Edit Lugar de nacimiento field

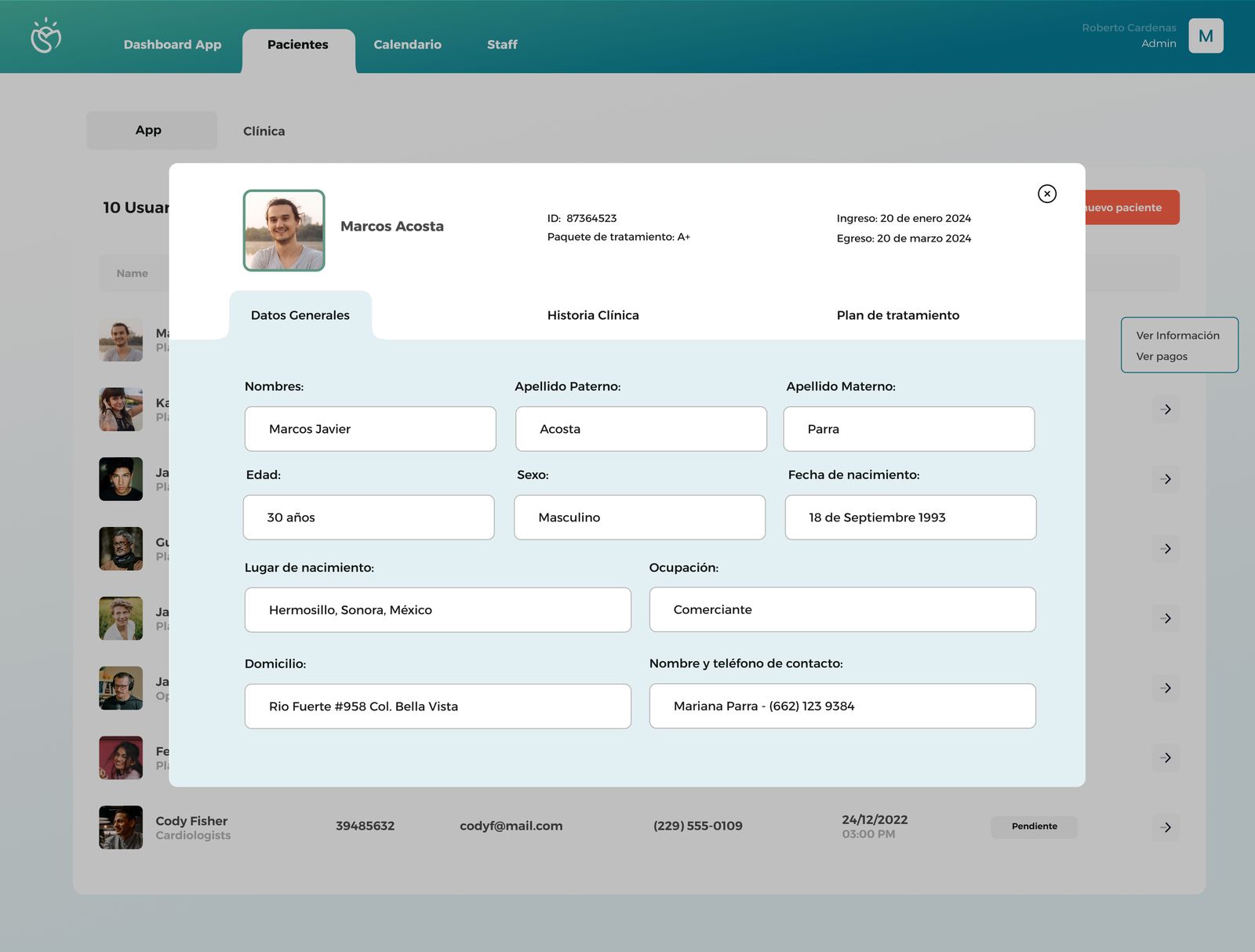pos(438,610)
